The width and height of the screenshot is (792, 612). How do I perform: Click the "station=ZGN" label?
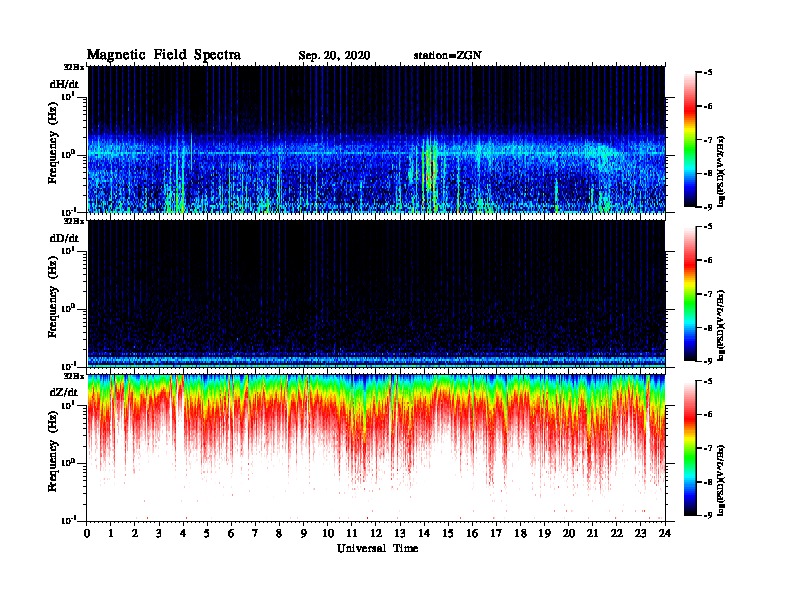(x=448, y=56)
